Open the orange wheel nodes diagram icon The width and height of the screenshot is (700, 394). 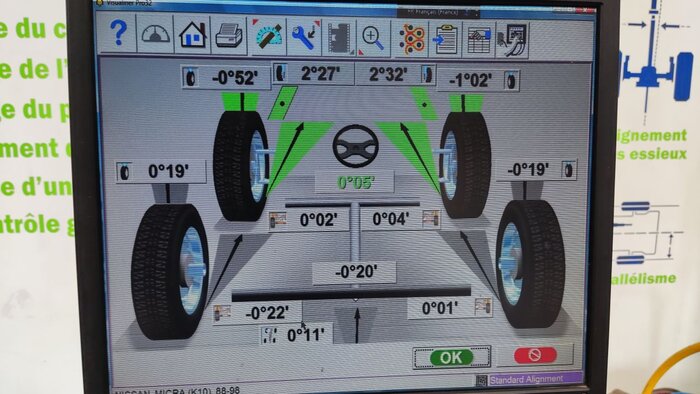click(x=411, y=39)
